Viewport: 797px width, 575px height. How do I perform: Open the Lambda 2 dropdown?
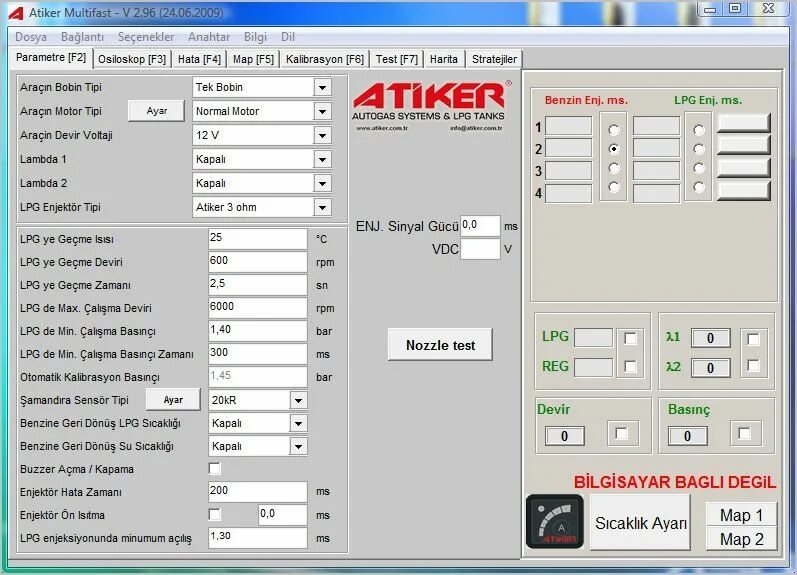[x=322, y=183]
